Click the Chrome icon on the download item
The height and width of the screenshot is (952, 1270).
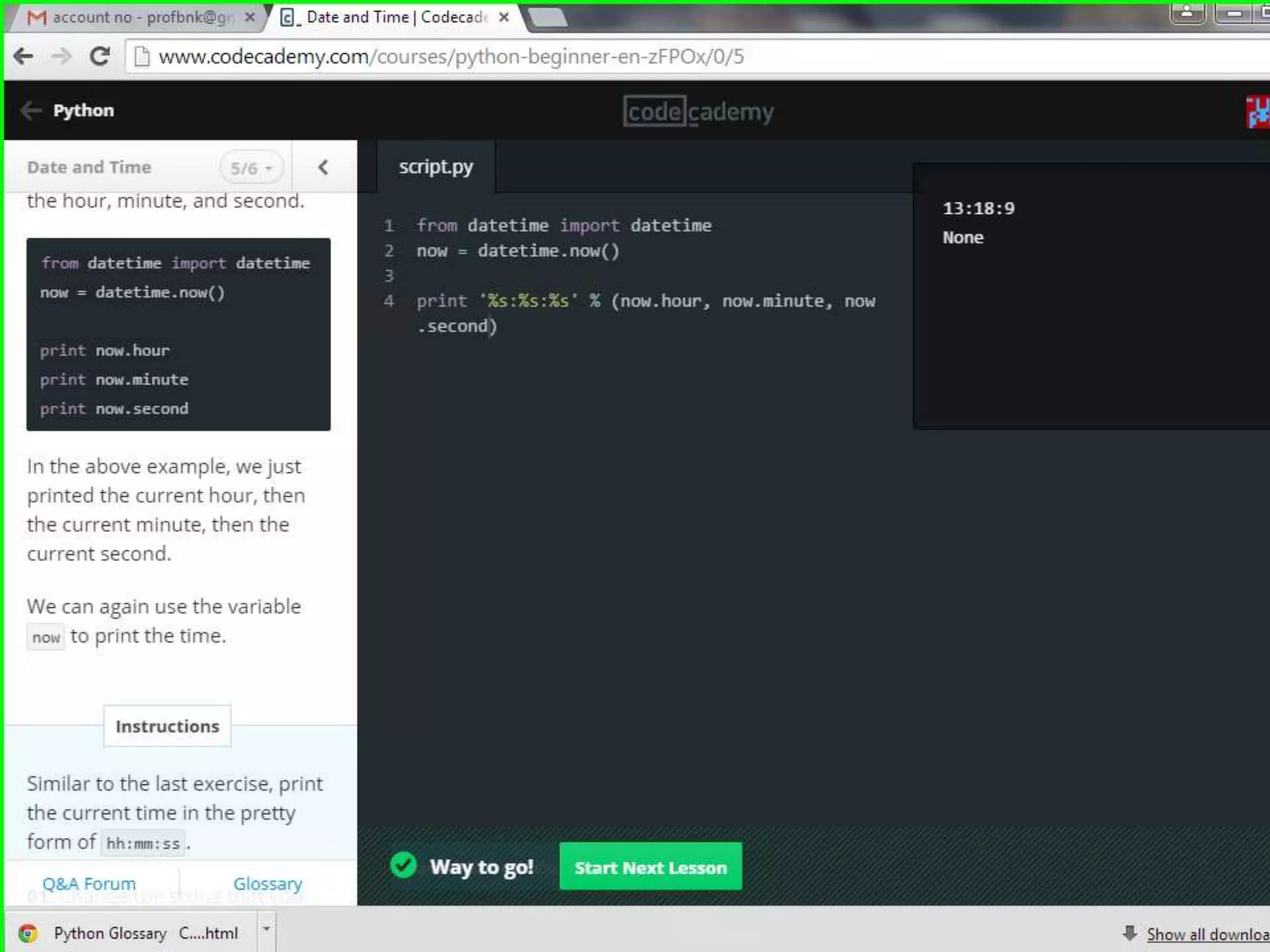tap(28, 933)
